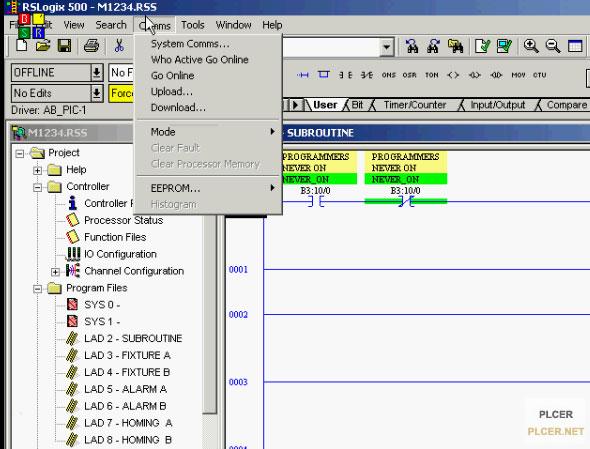Select LAD 7 - HOMING A file
This screenshot has width=590, height=449.
tap(128, 423)
